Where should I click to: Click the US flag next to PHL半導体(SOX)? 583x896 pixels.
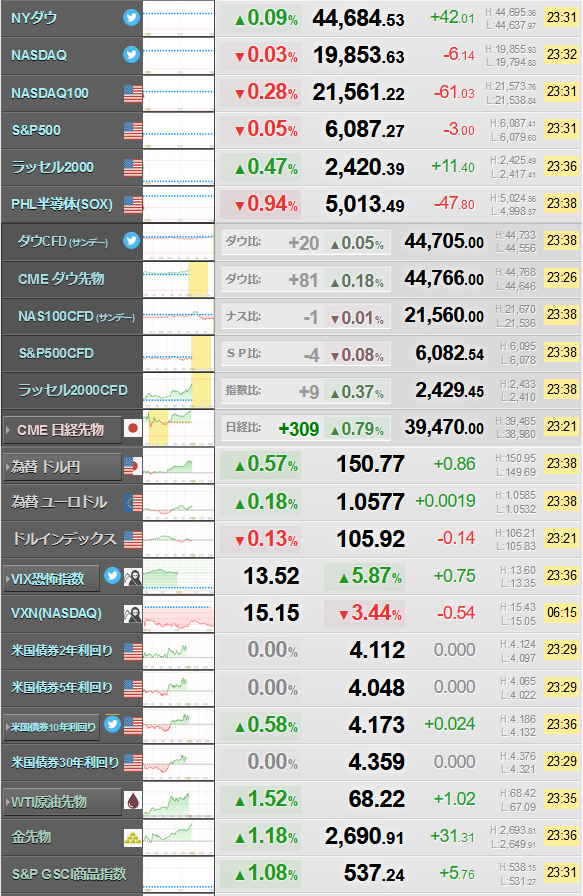(x=133, y=205)
